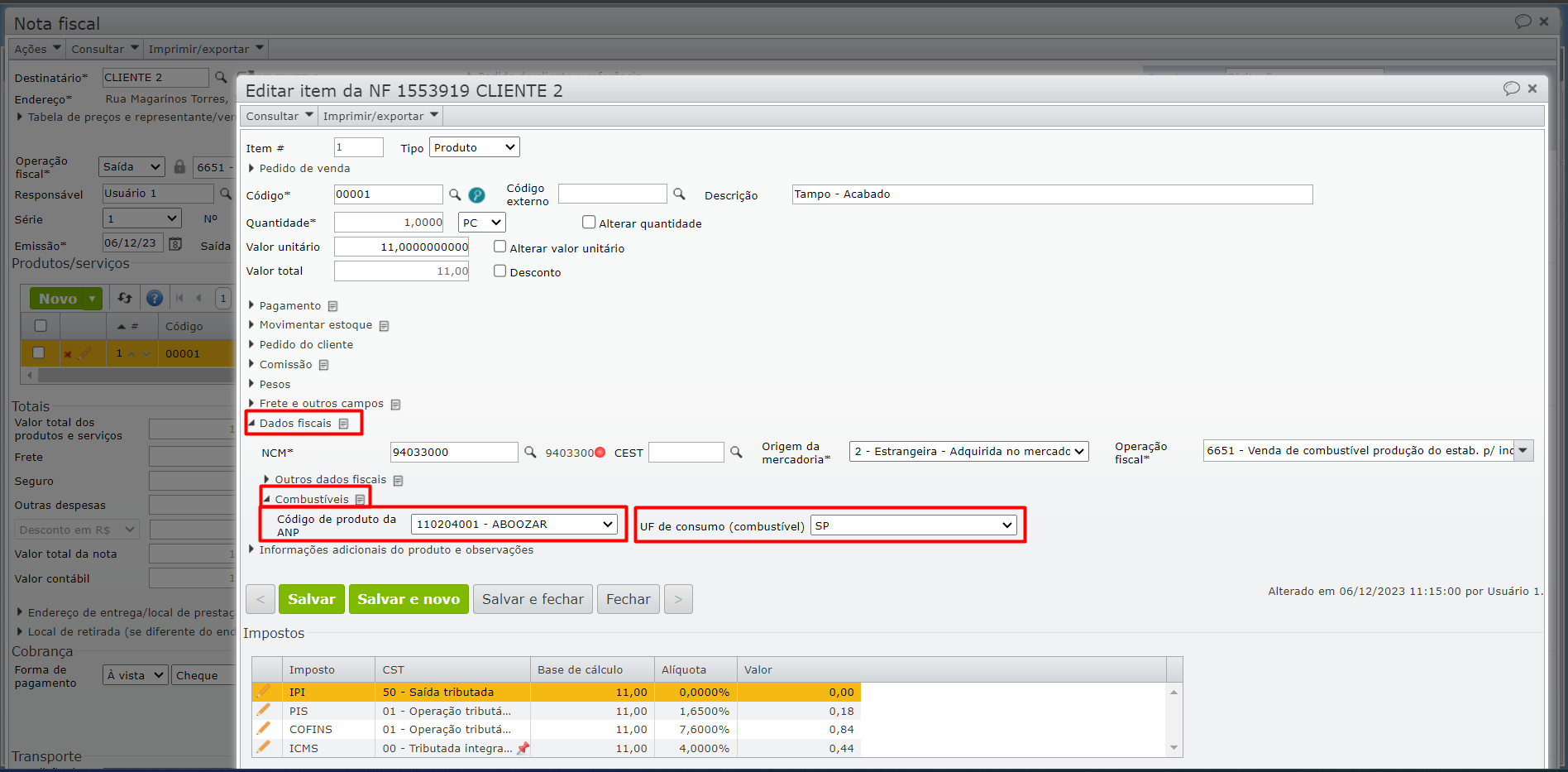1568x772 pixels.
Task: Open the unit dropdown showing PC
Action: click(482, 223)
